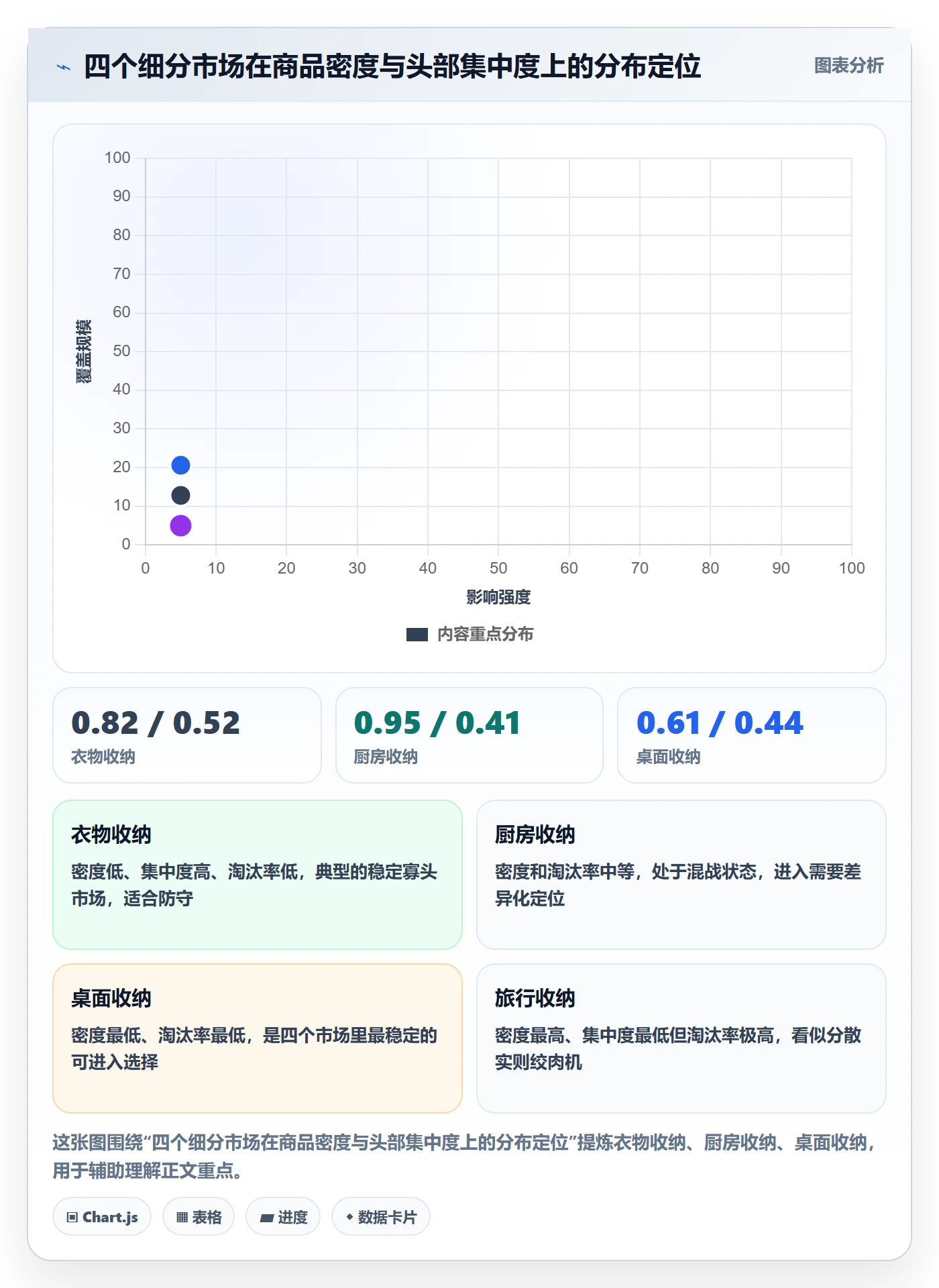
Task: Click the 覆盖规模 y-axis title
Action: (83, 351)
